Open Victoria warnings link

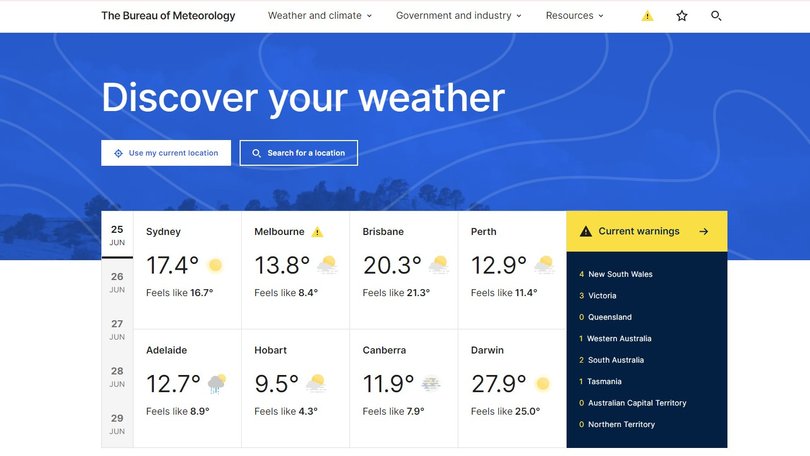[602, 296]
